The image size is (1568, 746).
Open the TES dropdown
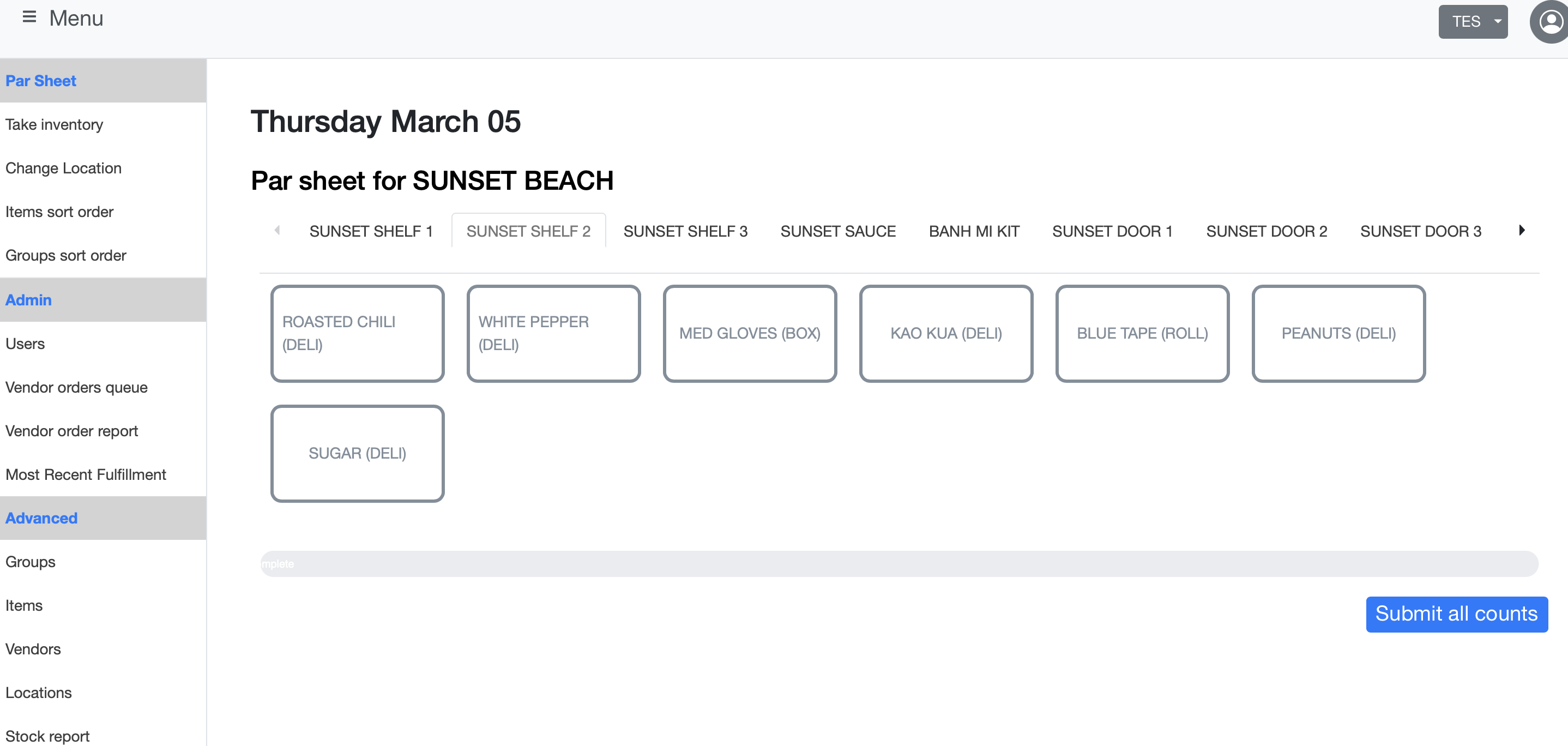[1473, 22]
